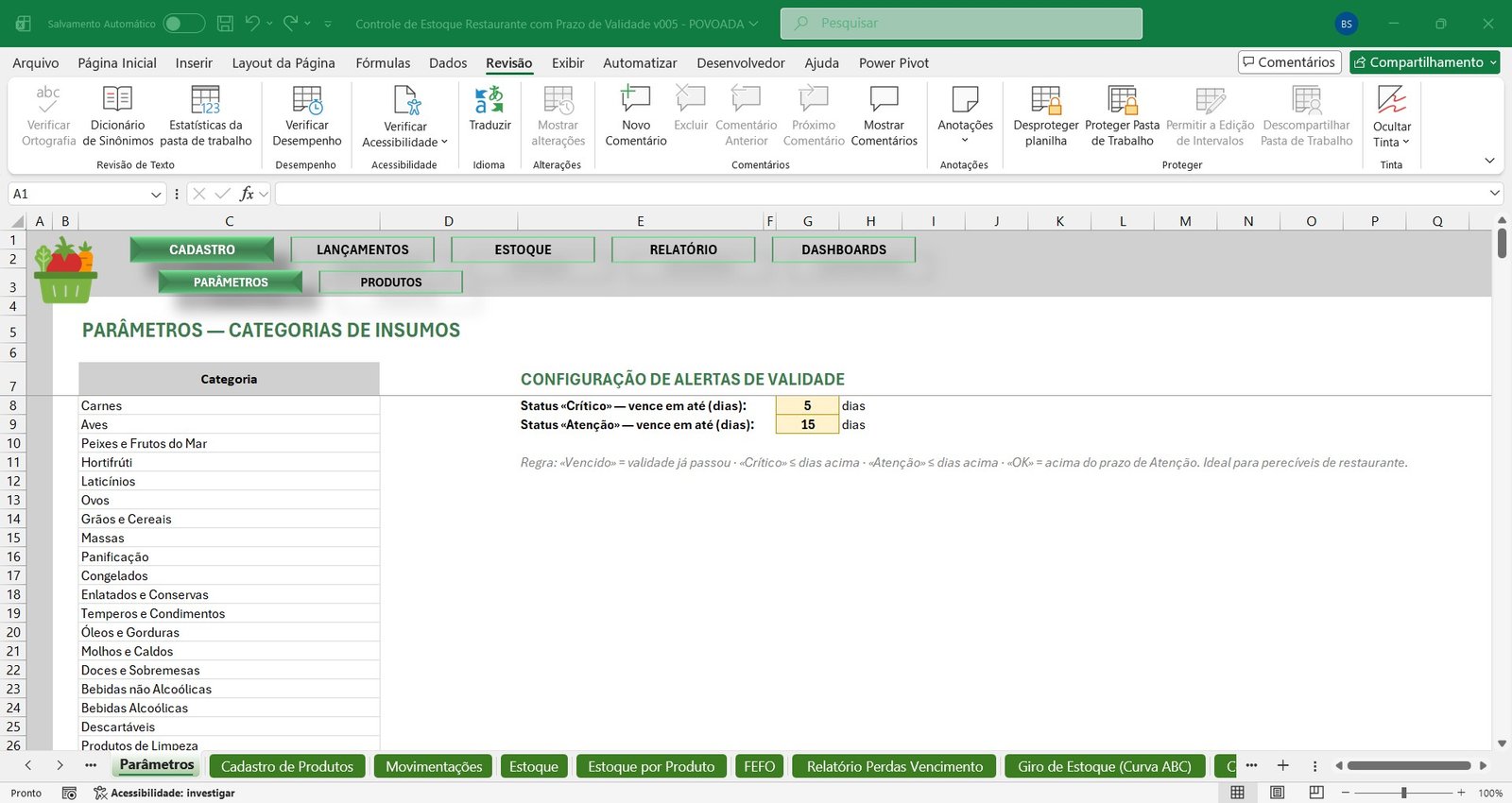Click Desproteger planilha

click(x=1045, y=116)
